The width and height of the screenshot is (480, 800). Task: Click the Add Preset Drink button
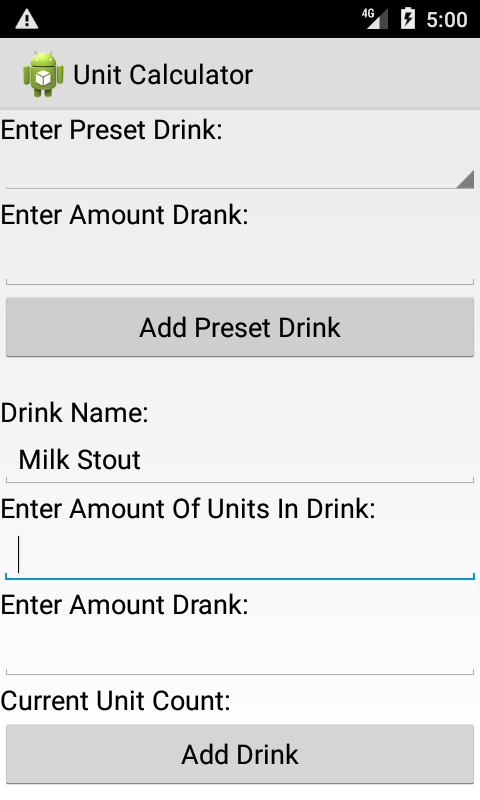click(240, 327)
